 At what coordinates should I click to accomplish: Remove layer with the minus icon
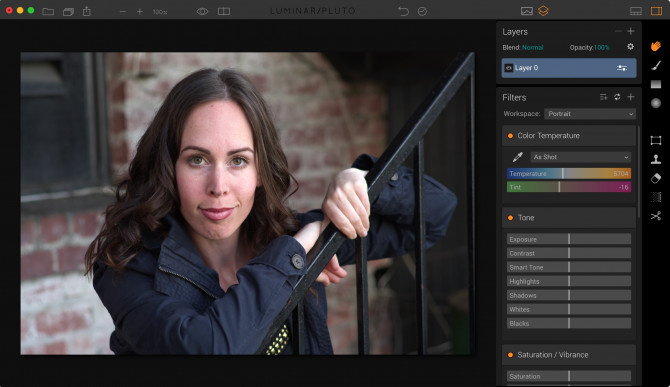pyautogui.click(x=618, y=31)
